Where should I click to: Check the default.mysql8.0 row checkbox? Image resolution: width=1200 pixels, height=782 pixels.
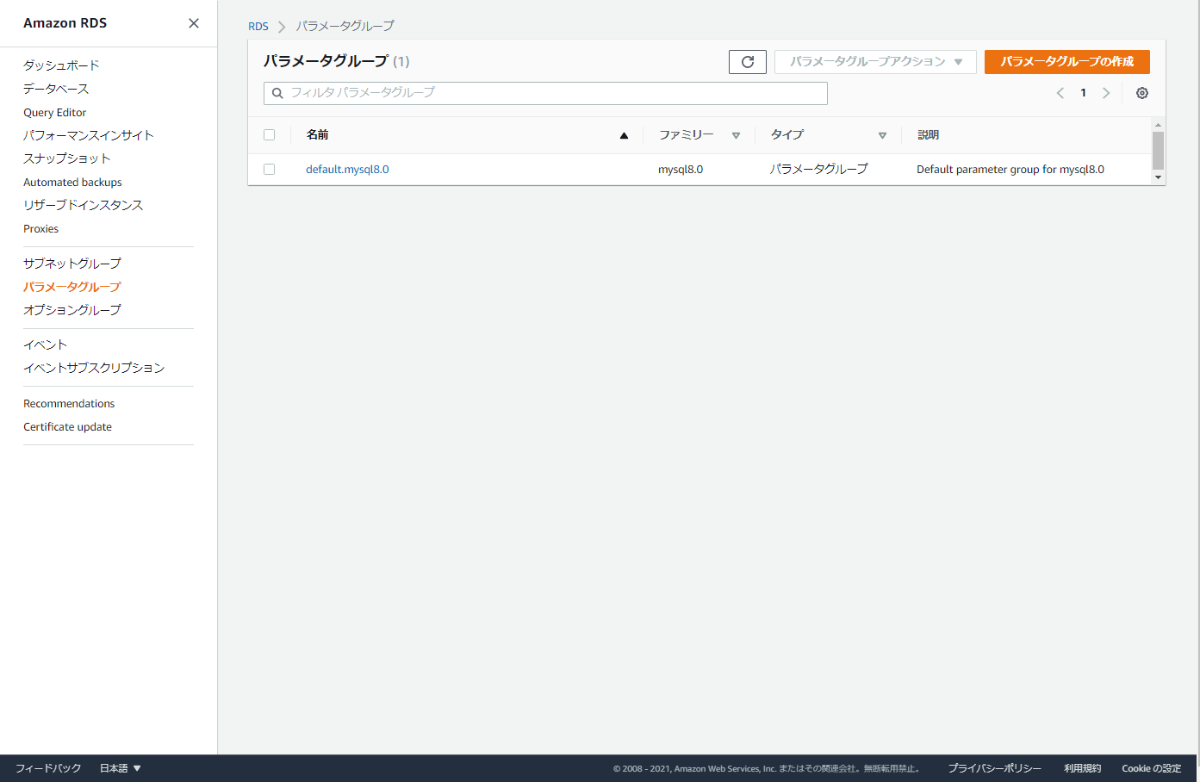click(269, 169)
